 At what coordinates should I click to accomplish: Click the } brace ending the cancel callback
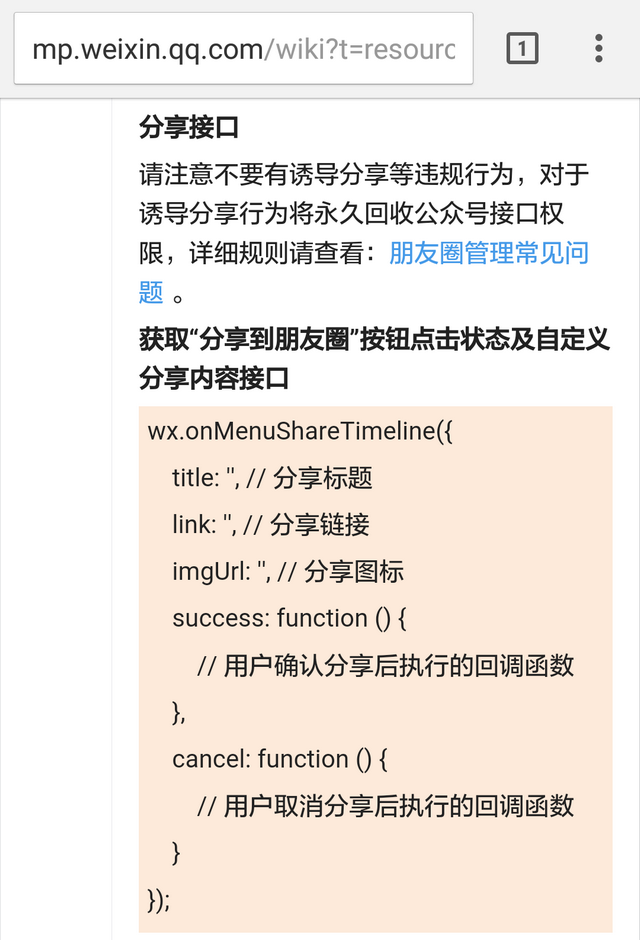177,853
